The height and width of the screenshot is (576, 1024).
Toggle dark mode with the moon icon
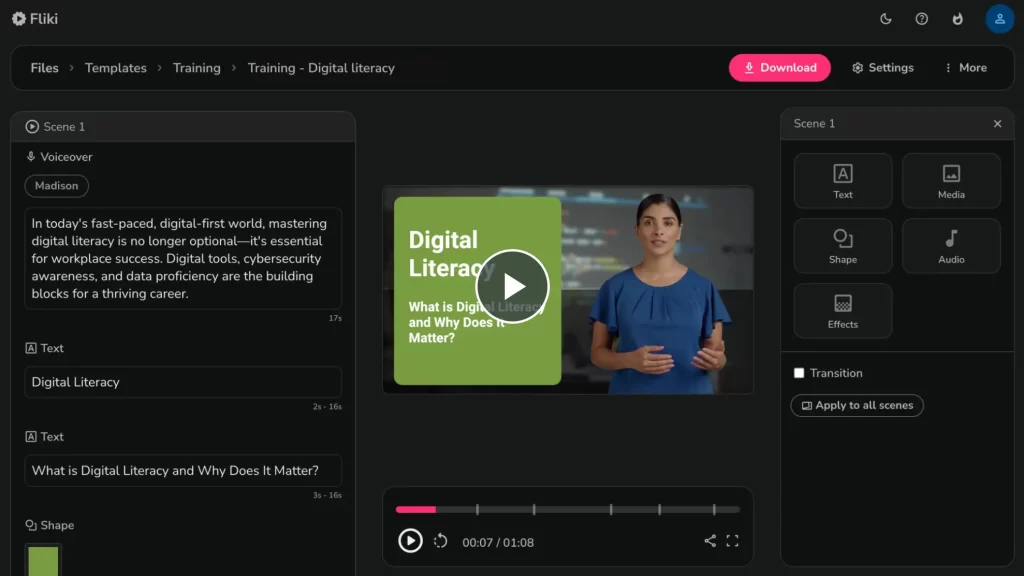tap(884, 18)
